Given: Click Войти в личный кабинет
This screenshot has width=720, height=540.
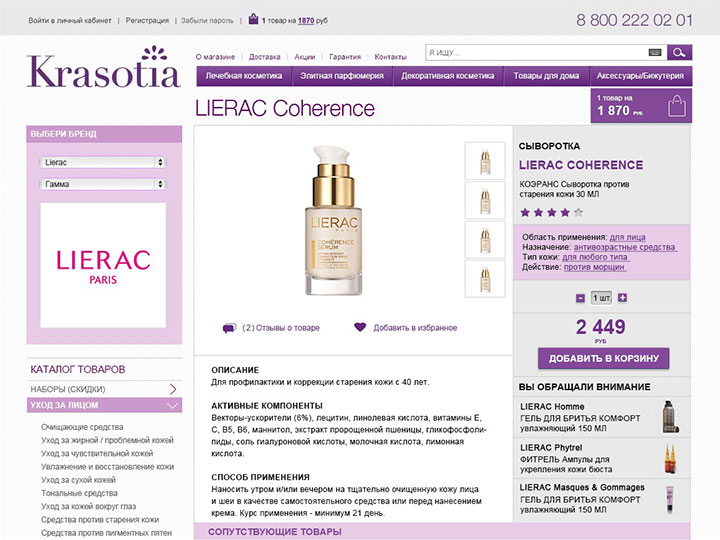Looking at the screenshot, I should (x=70, y=21).
